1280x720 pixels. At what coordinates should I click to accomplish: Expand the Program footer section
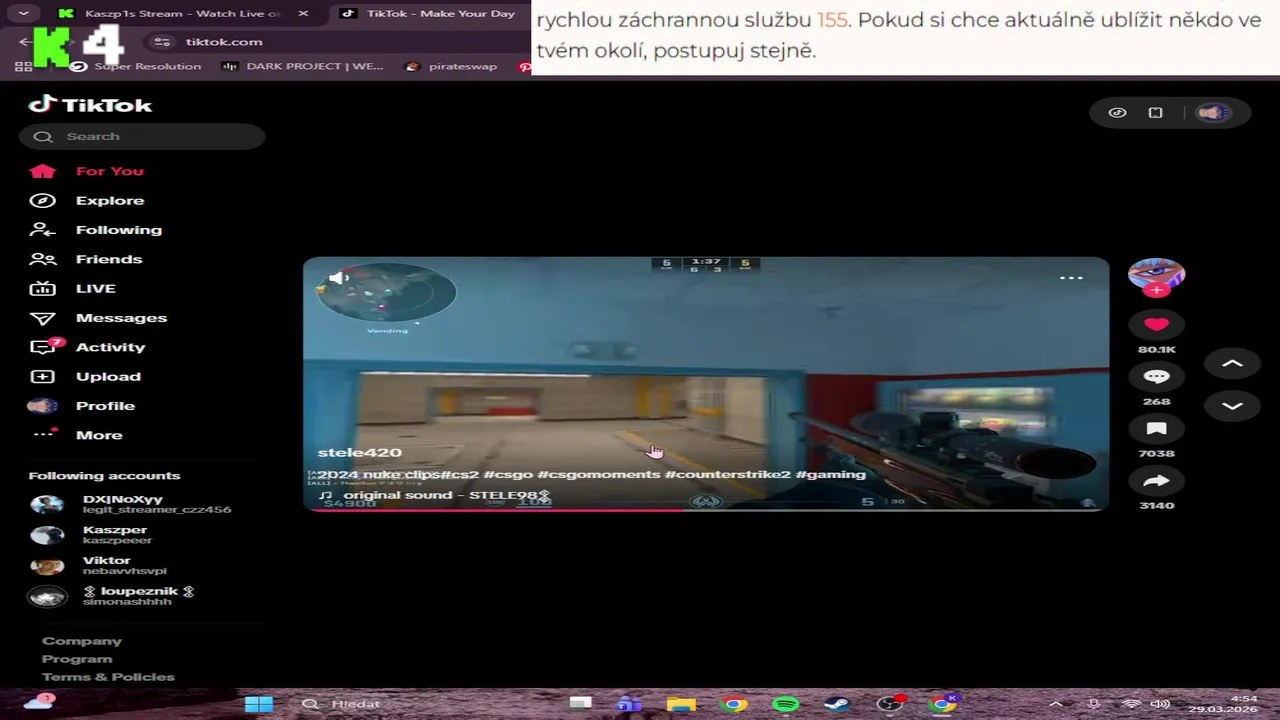(x=77, y=659)
